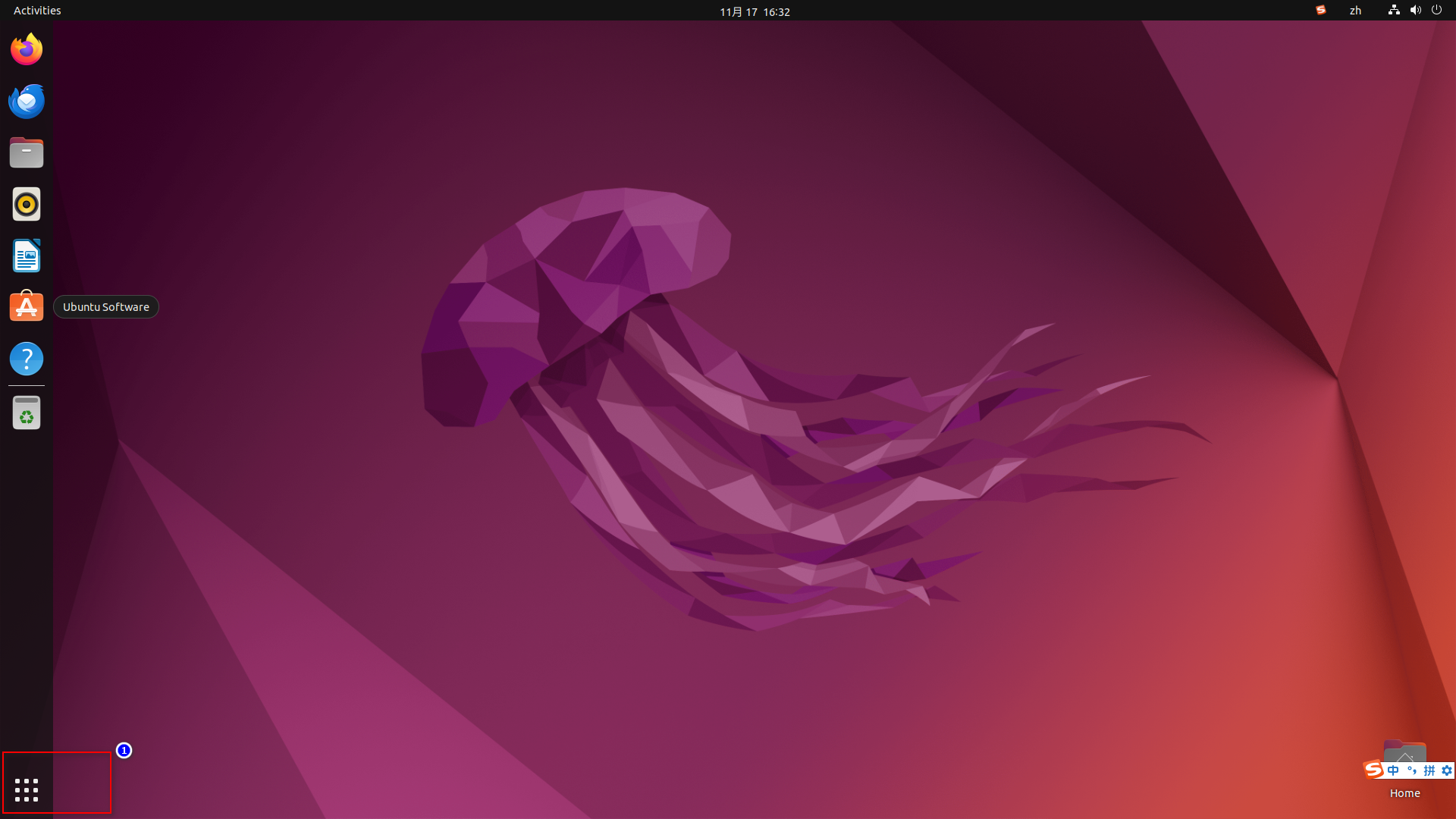Launch Rhythmbox music player

[x=27, y=204]
